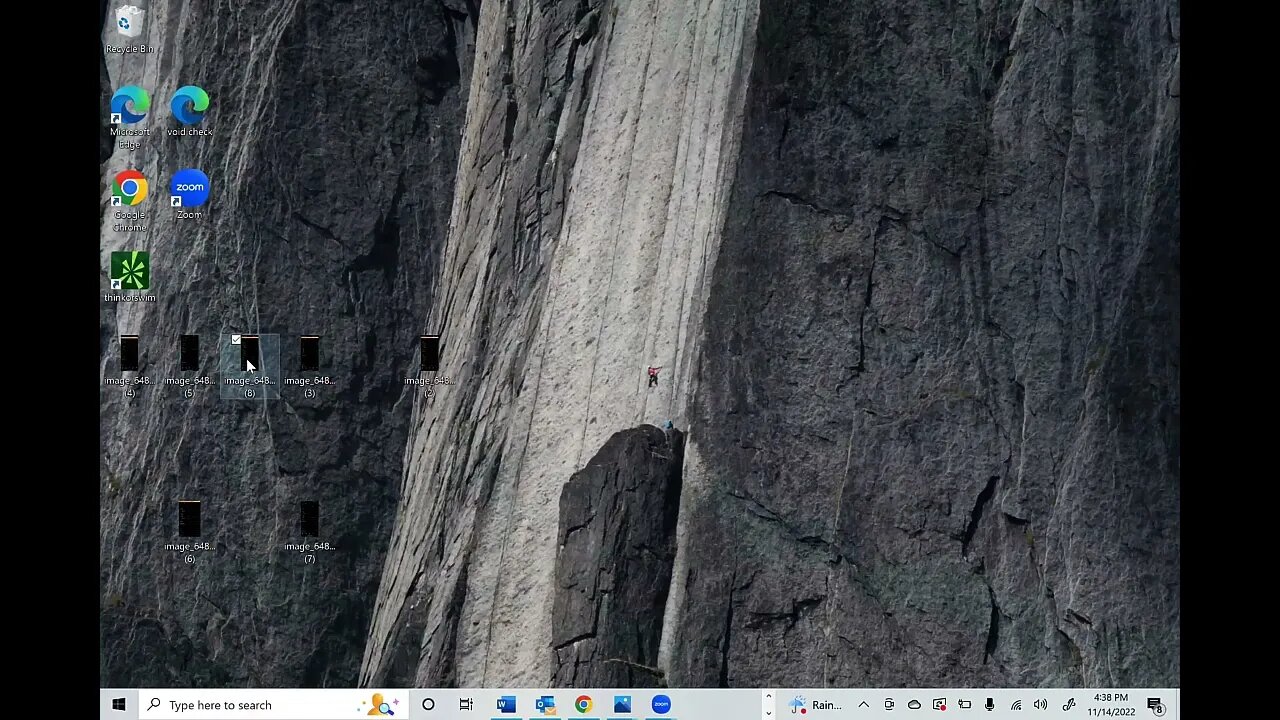Viewport: 1280px width, 720px height.
Task: Click the taskbar toolbar scroll-up arrow
Action: pyautogui.click(x=768, y=696)
